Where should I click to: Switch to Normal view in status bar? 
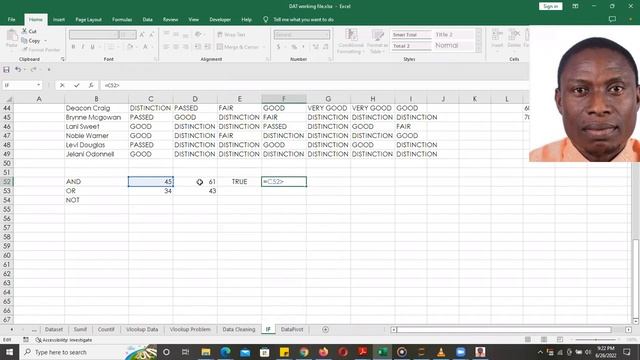[528, 340]
